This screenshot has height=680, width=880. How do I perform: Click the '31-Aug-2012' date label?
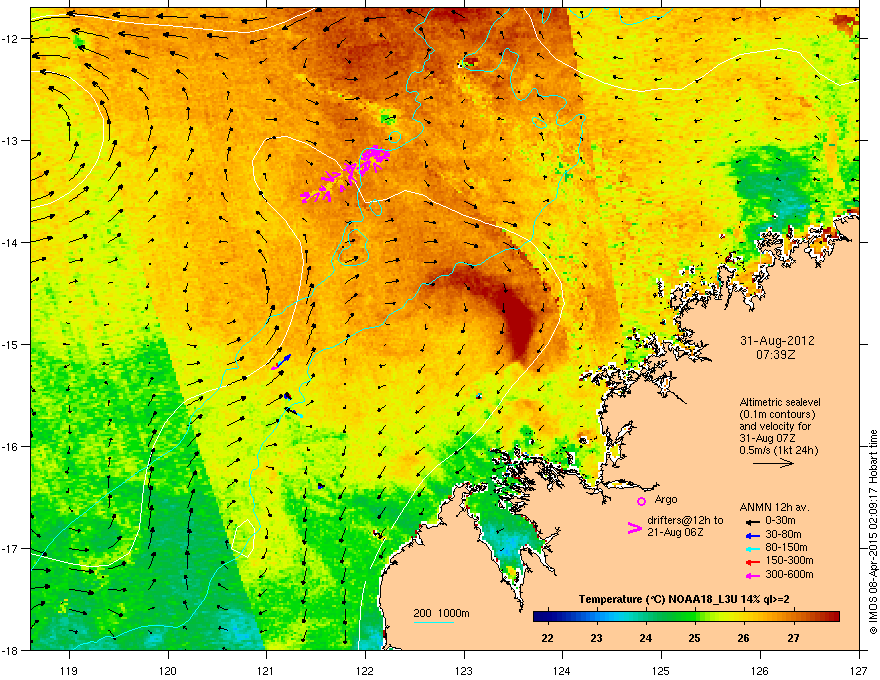[x=777, y=341]
